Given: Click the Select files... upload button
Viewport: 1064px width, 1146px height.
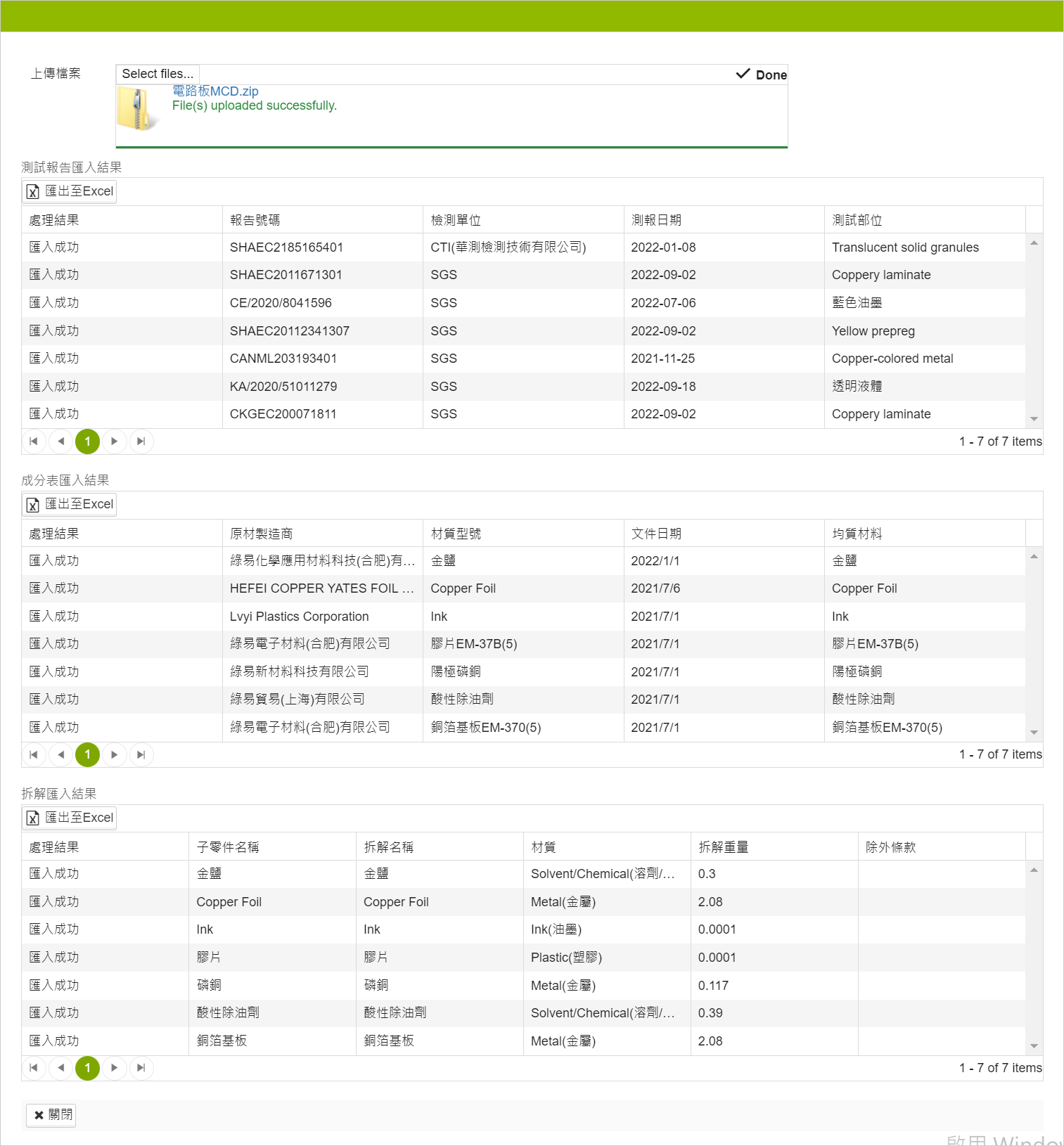Looking at the screenshot, I should 158,74.
